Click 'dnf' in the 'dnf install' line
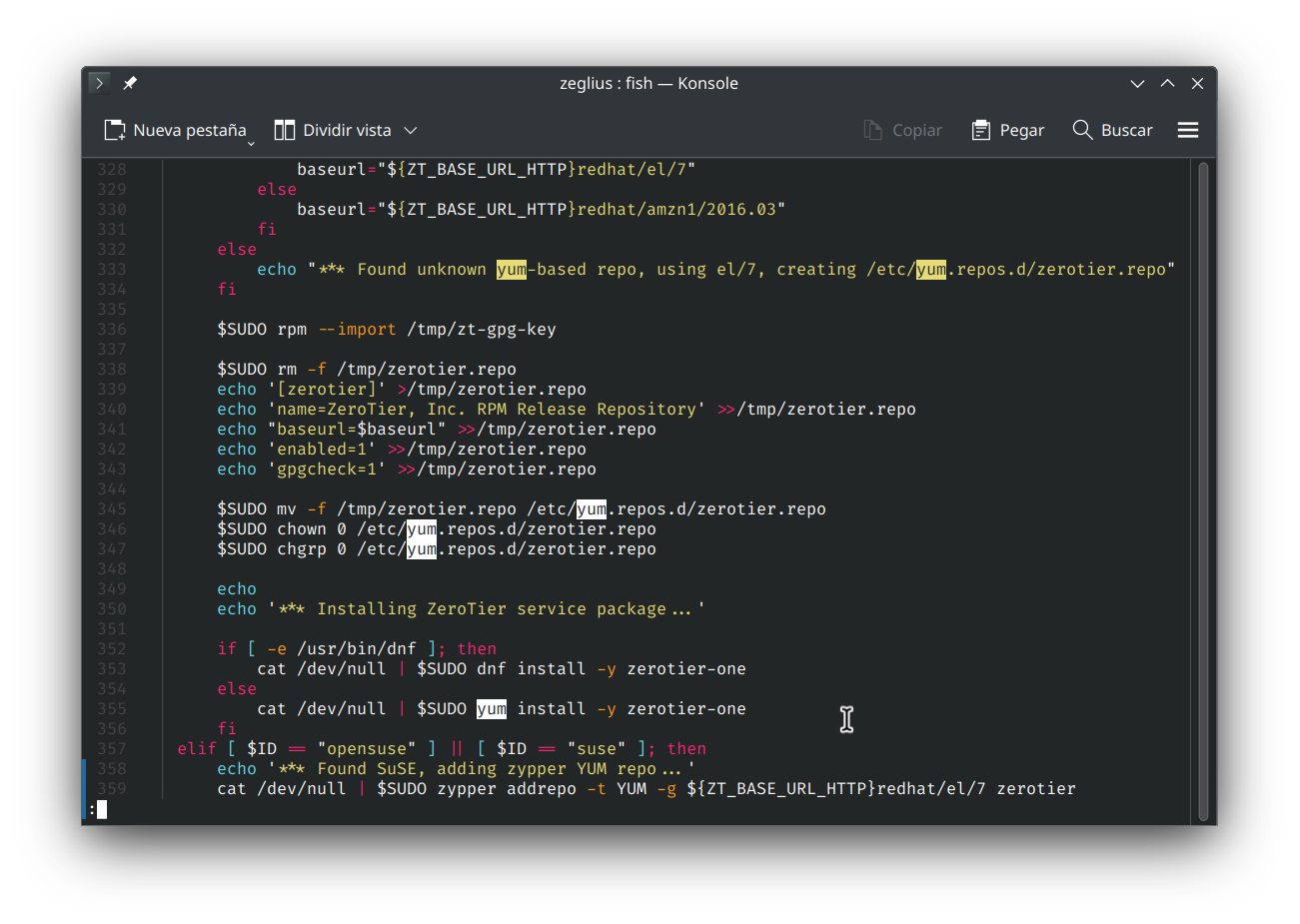Screen dimensions: 1300x924 tap(492, 669)
